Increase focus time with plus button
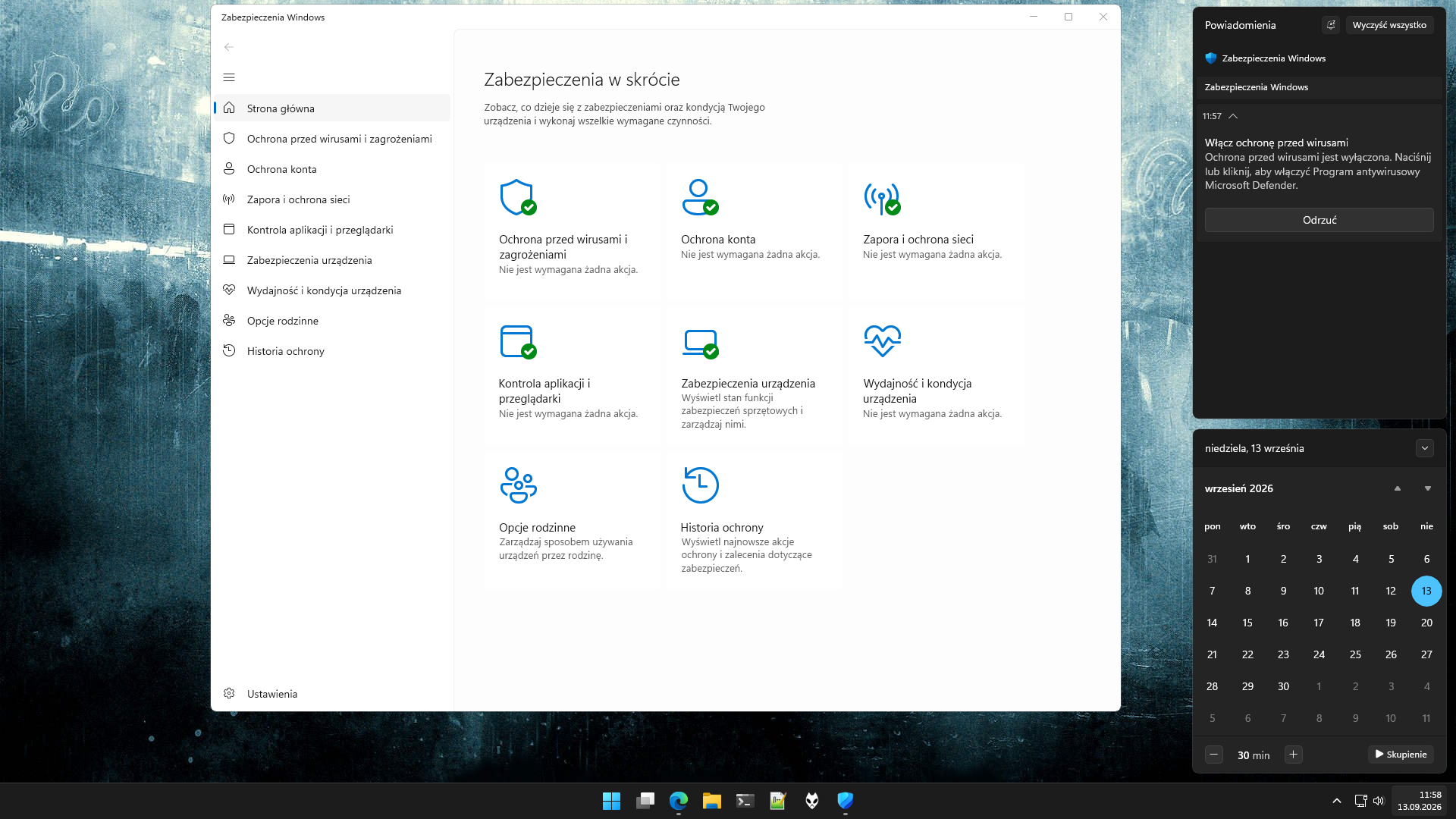 pos(1294,755)
